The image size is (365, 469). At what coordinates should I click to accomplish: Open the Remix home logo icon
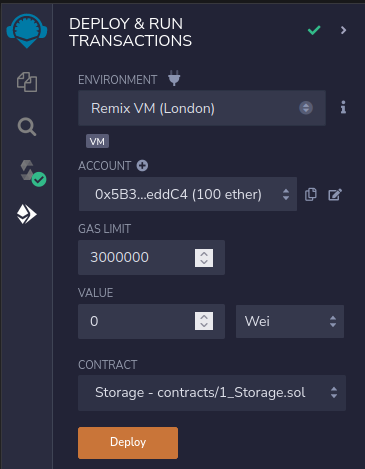(x=27, y=31)
